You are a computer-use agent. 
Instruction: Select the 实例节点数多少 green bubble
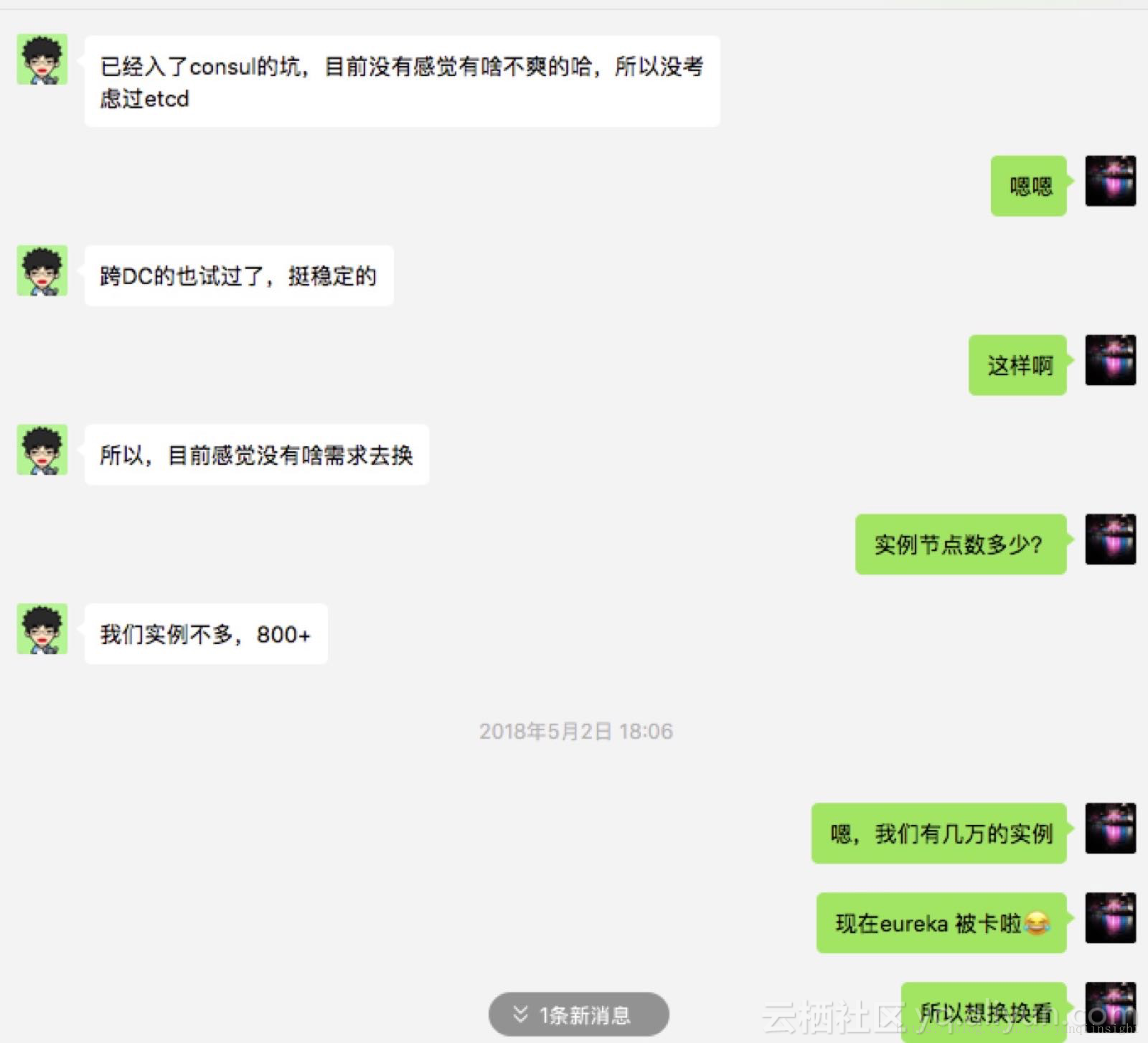click(x=961, y=544)
